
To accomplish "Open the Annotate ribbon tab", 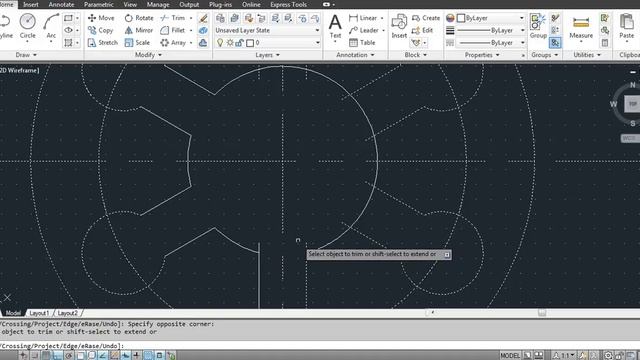I will 61,4.
